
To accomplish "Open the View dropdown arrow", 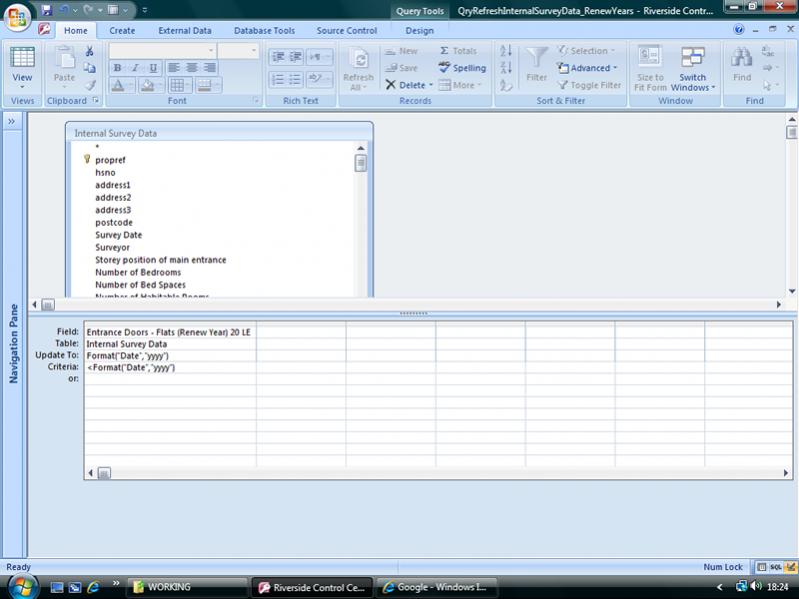I will tap(22, 87).
